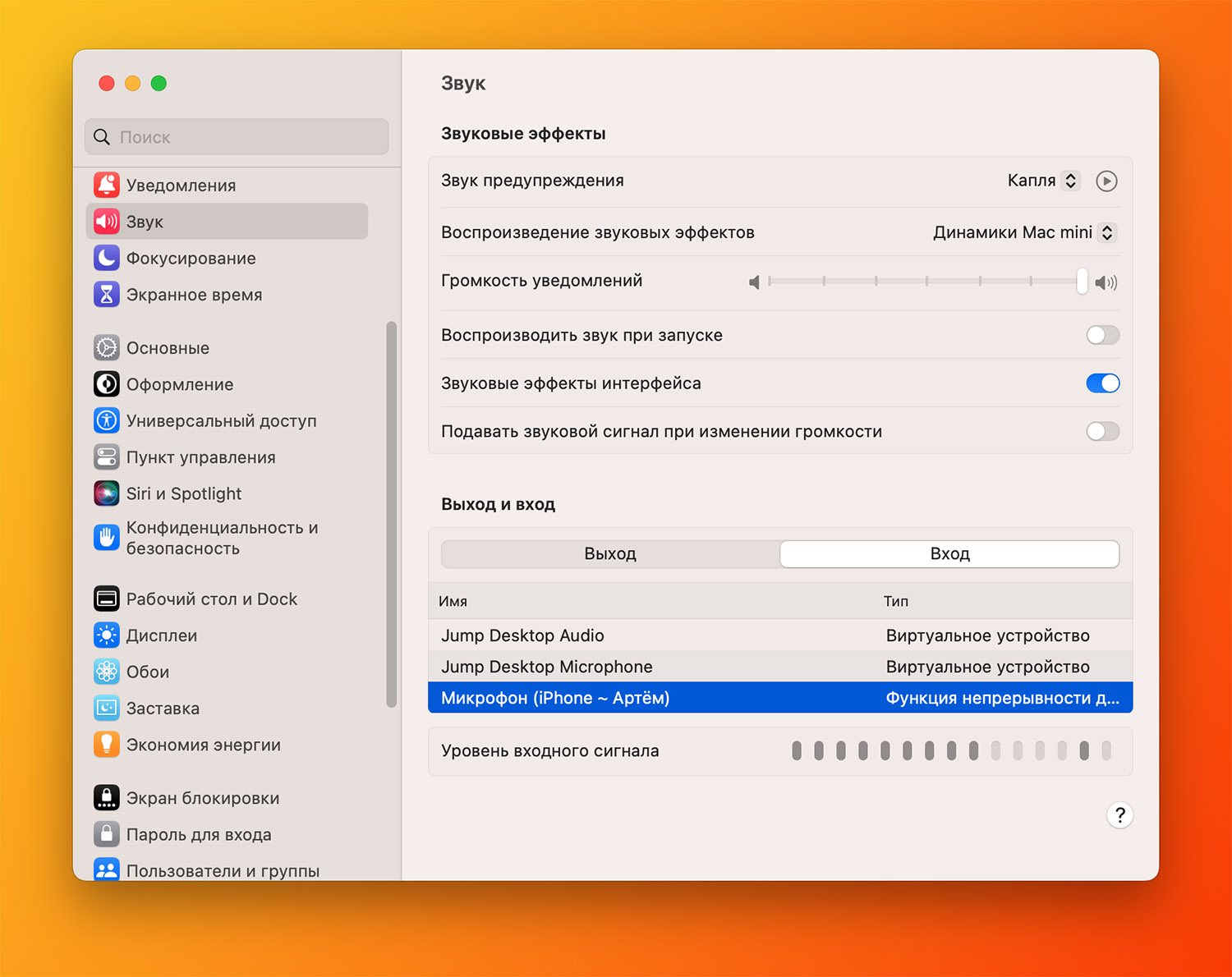Expand the Динамики Mac mini output dropdown
This screenshot has height=977, width=1232.
pyautogui.click(x=1023, y=232)
